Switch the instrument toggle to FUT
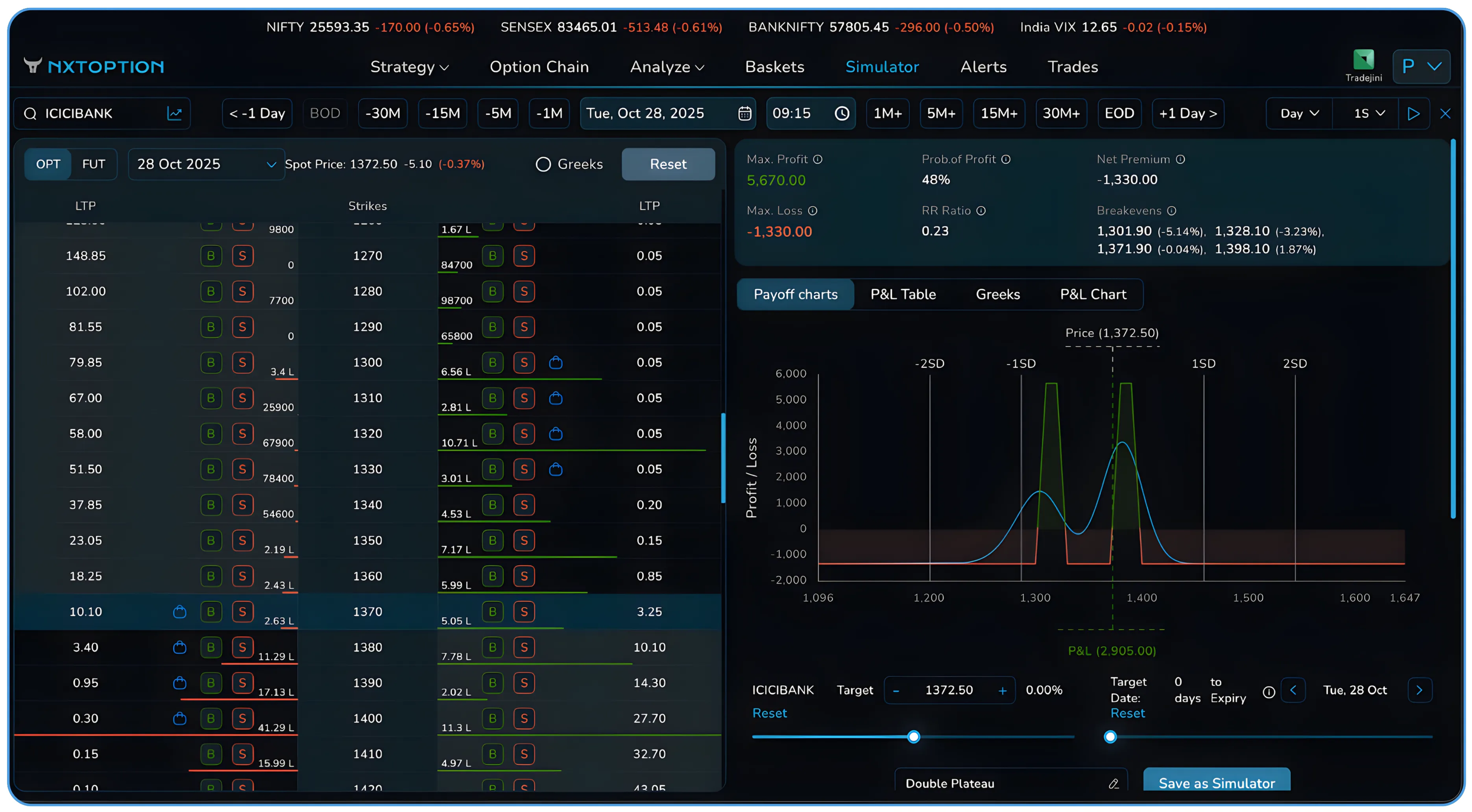The height and width of the screenshot is (812, 1472). pos(94,164)
